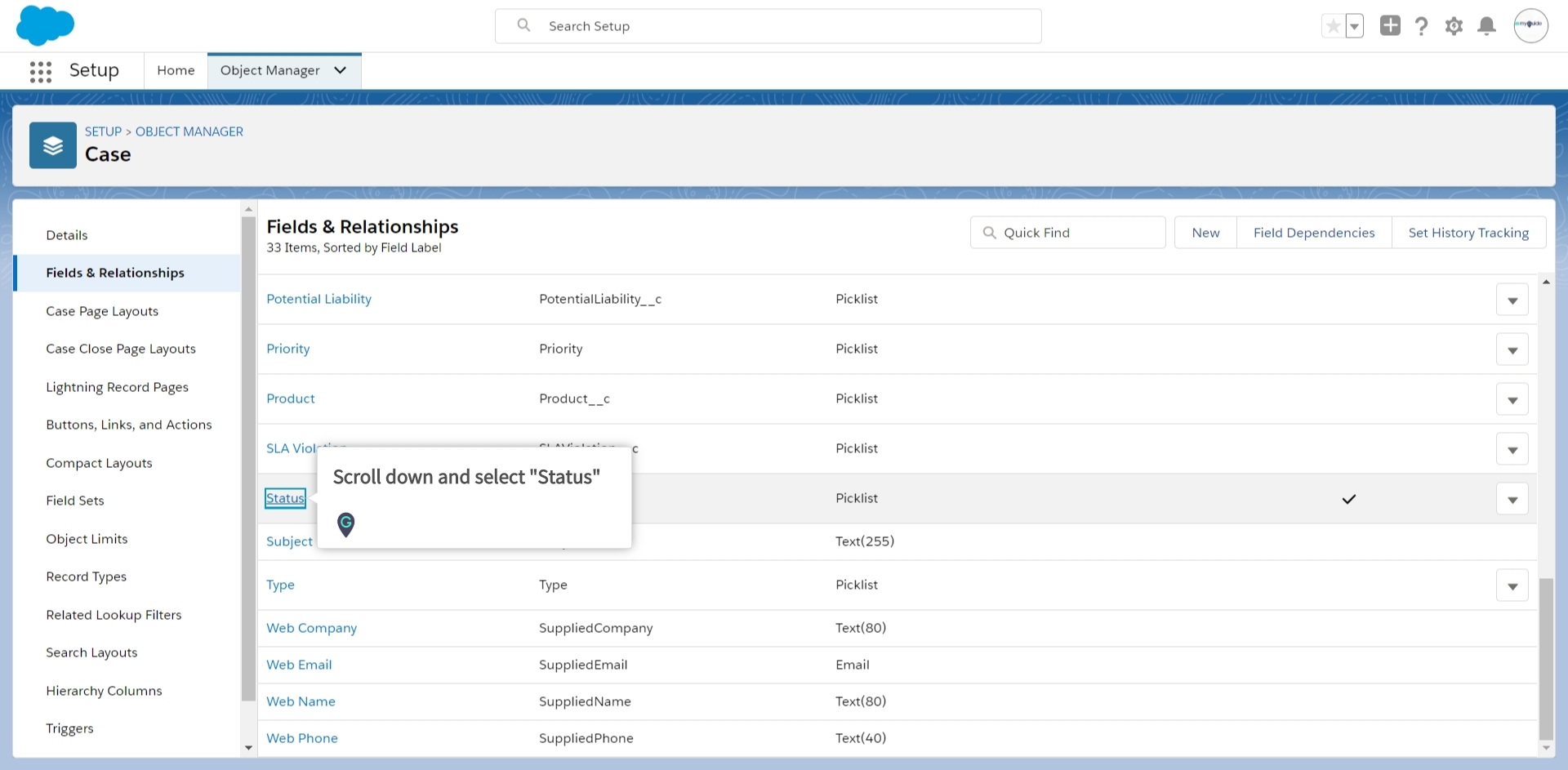Expand actions menu for Priority row

(1512, 349)
